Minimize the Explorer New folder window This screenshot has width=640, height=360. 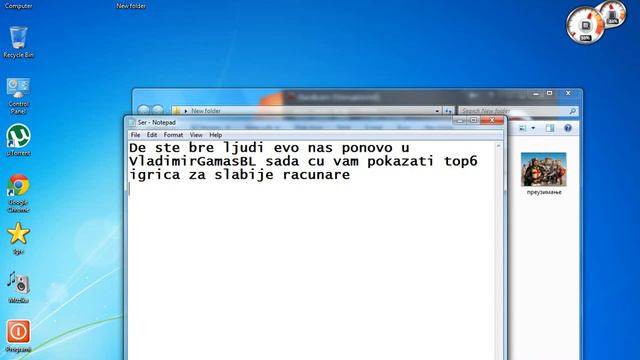tap(536, 93)
